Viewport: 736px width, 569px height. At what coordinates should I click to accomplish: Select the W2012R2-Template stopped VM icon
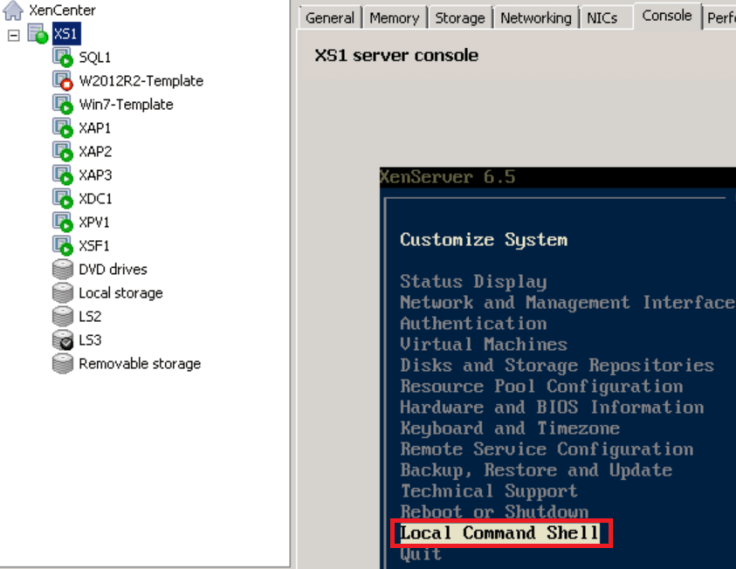click(x=62, y=81)
